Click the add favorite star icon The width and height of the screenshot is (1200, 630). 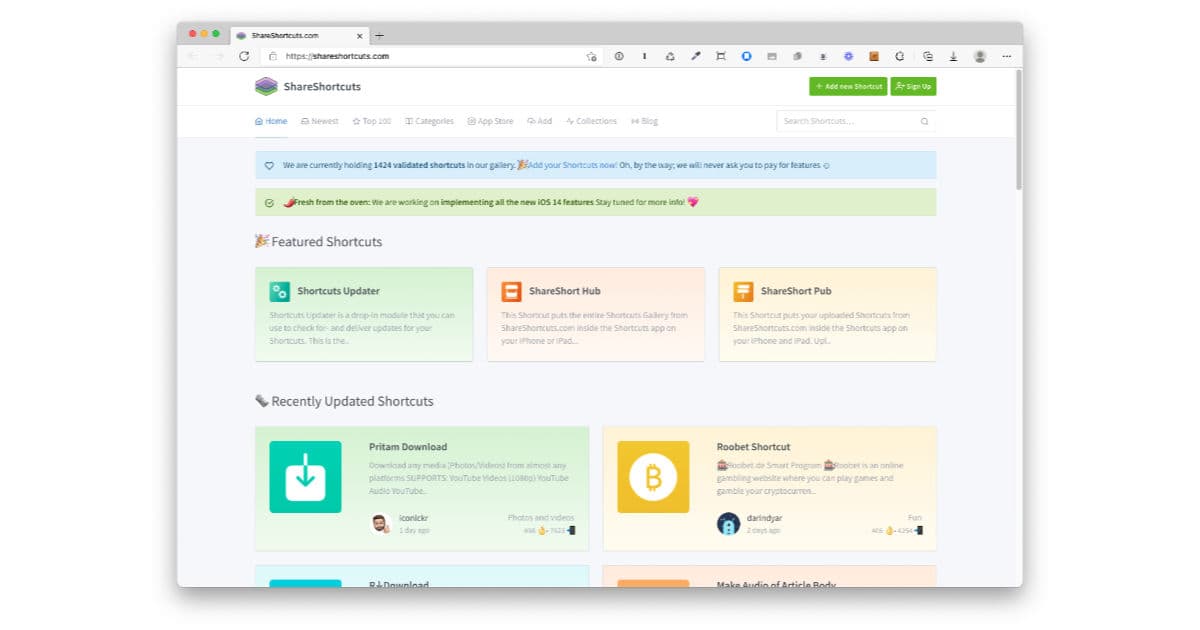coord(591,56)
